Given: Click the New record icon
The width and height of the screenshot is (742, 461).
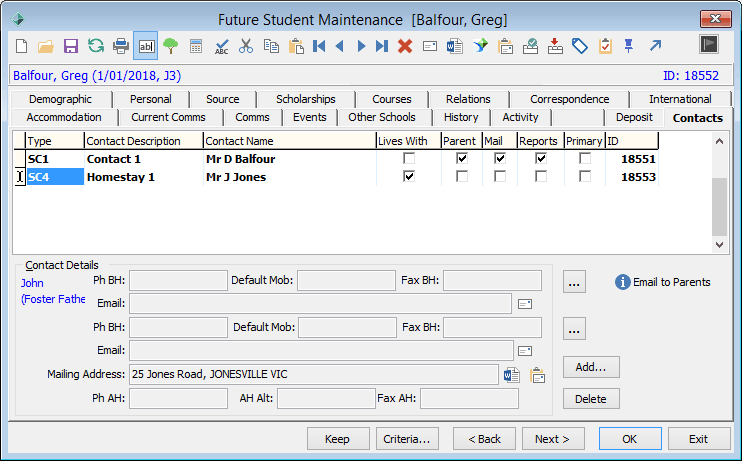Looking at the screenshot, I should pos(21,46).
